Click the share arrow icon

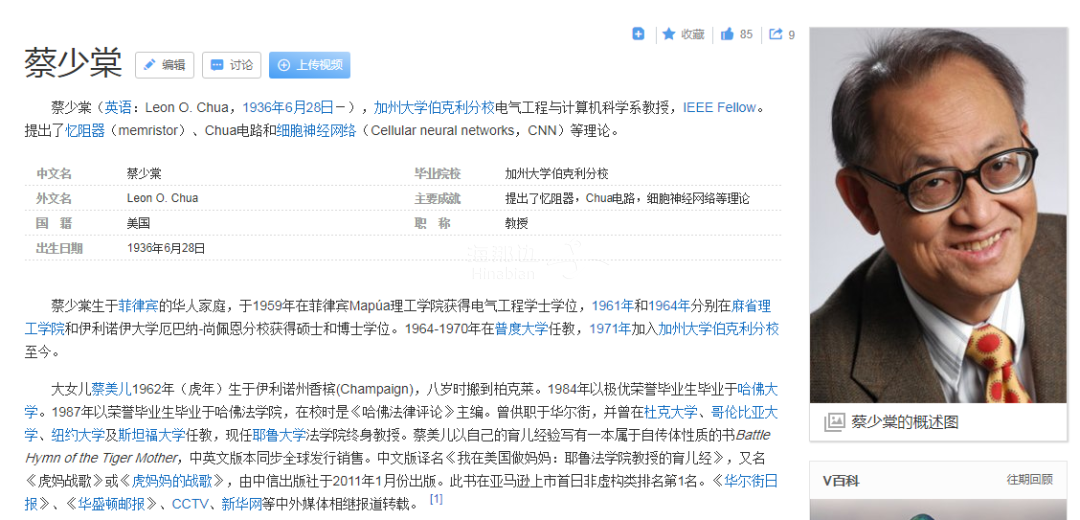coord(776,34)
